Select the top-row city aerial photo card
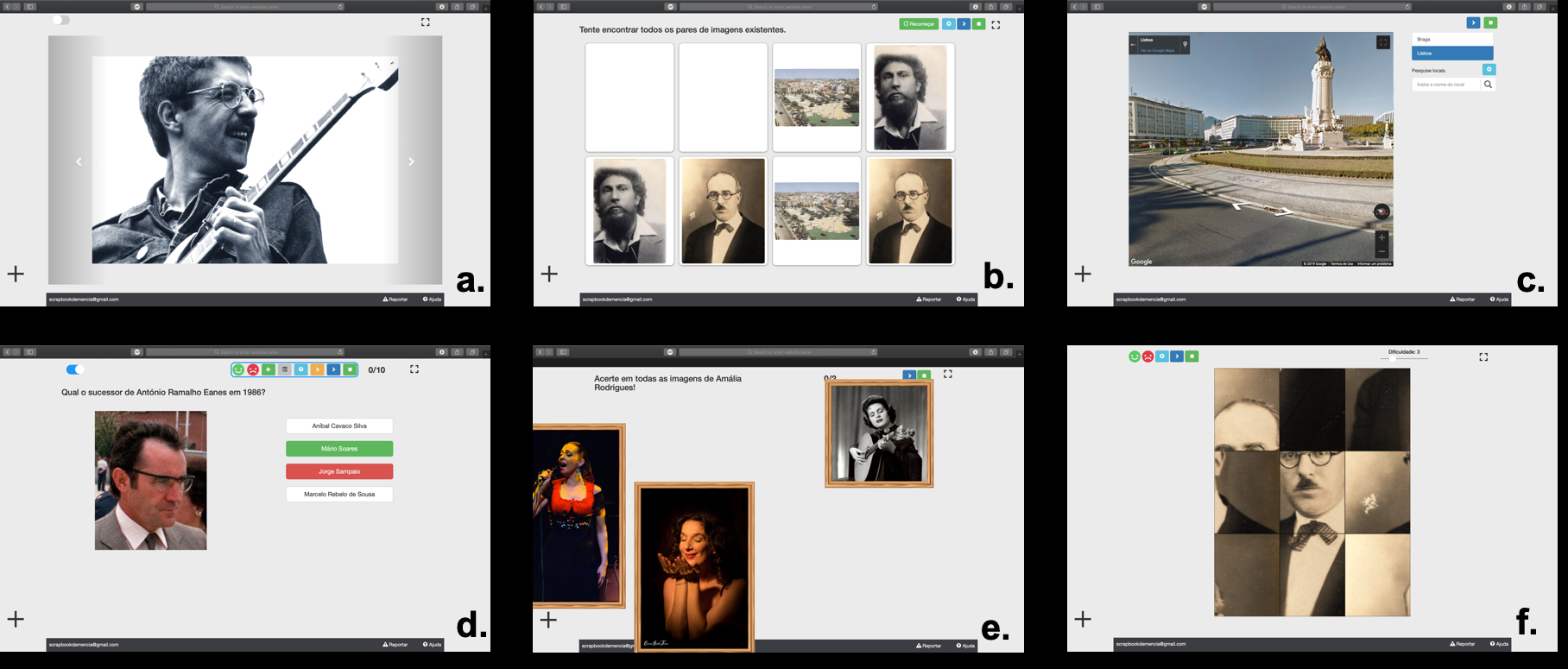This screenshot has width=1568, height=669. coord(817,98)
